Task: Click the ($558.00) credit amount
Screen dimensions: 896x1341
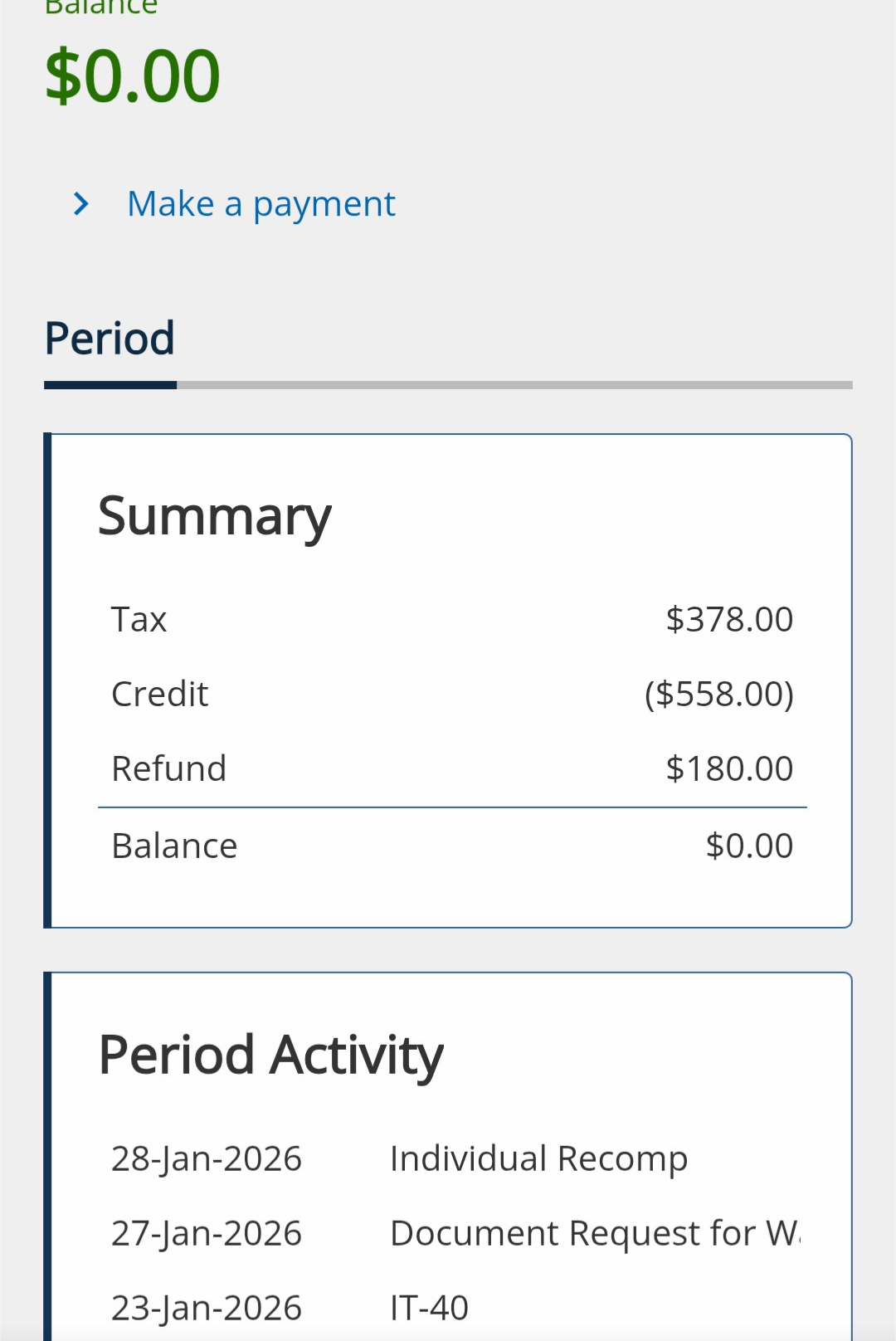Action: coord(719,695)
